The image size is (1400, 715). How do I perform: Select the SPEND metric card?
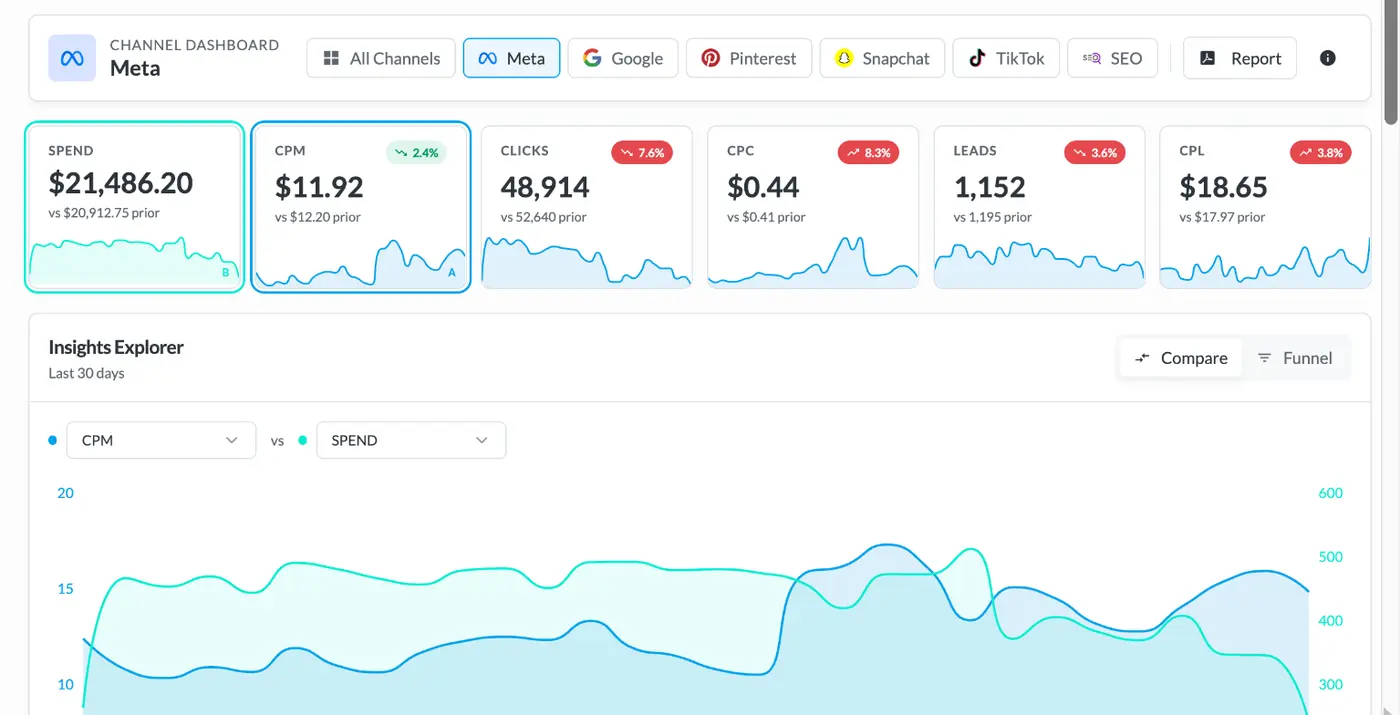point(135,207)
